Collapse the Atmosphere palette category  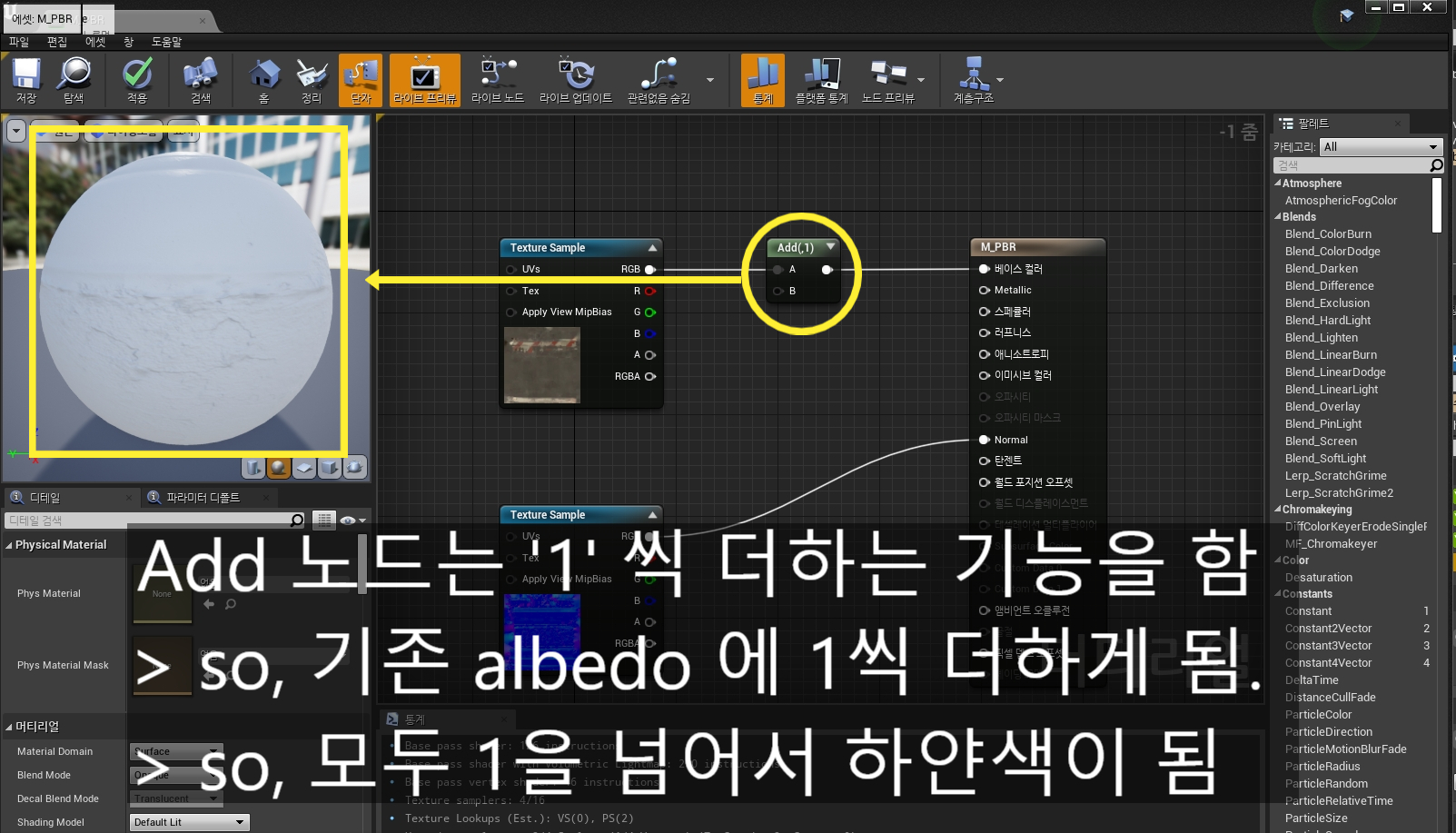tap(1278, 183)
